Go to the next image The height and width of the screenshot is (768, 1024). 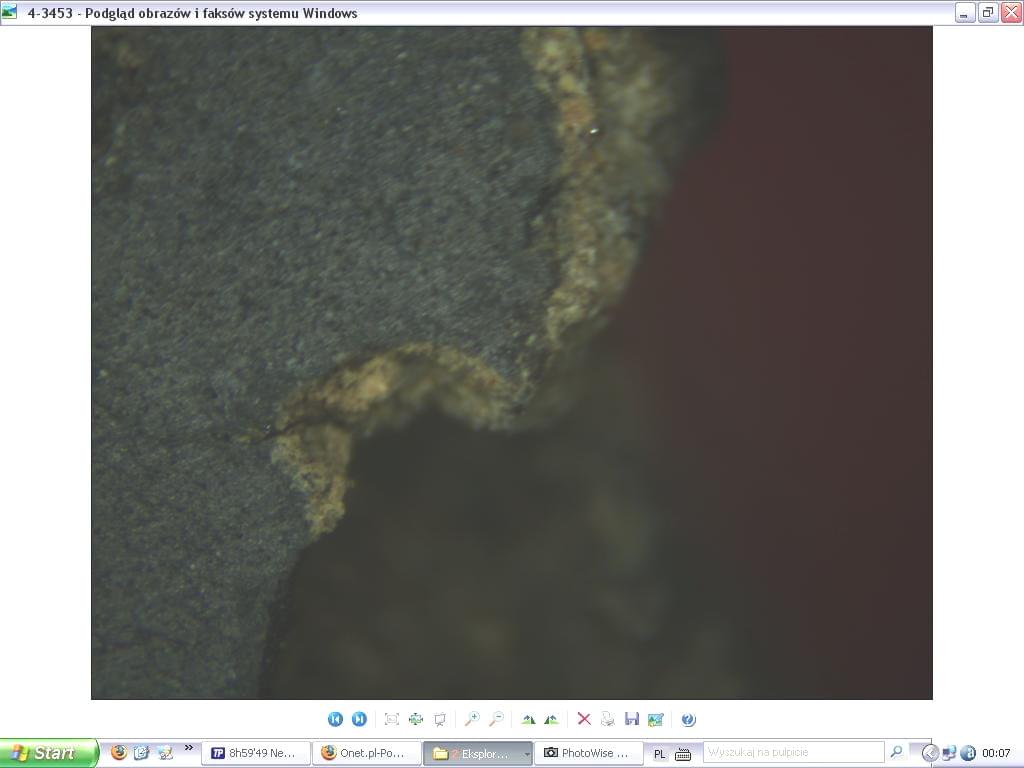coord(359,719)
